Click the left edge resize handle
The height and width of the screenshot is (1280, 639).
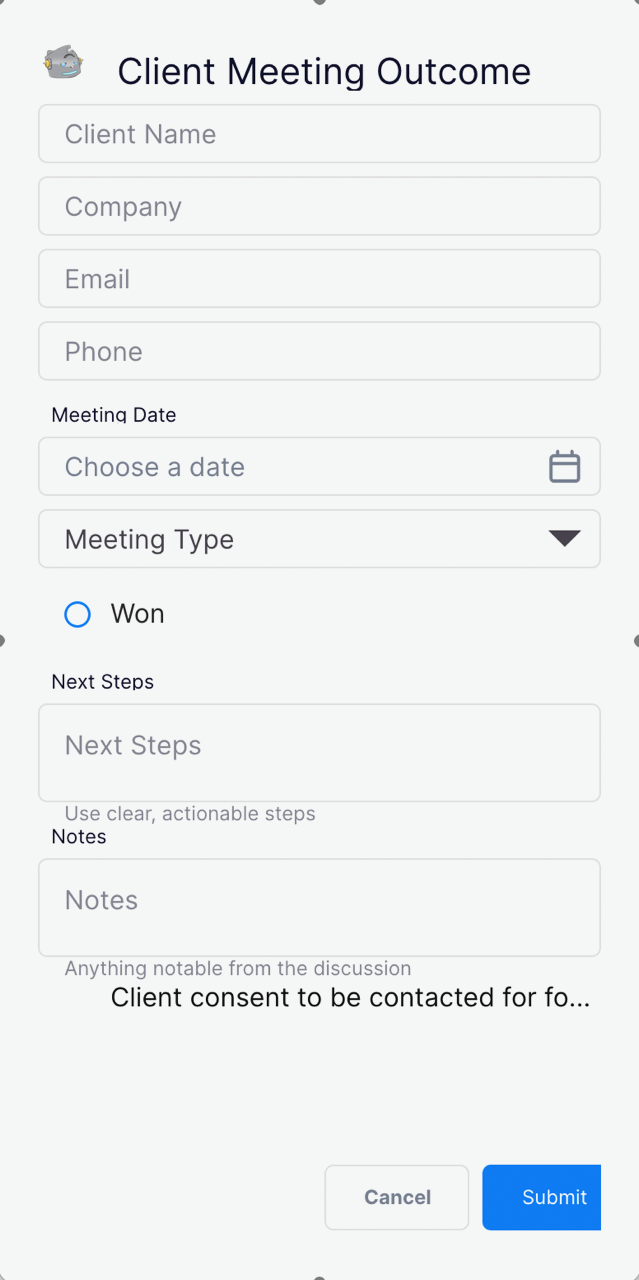tap(2, 640)
